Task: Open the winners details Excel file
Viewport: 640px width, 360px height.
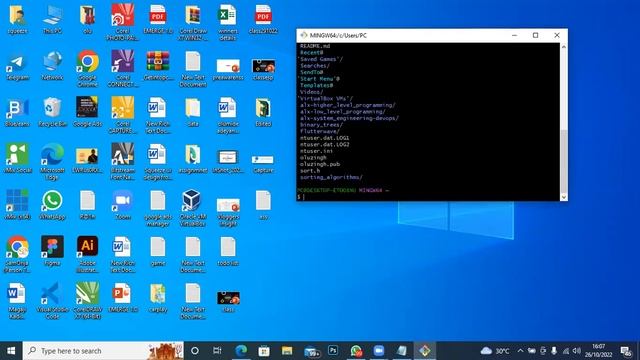Action: pos(228,22)
